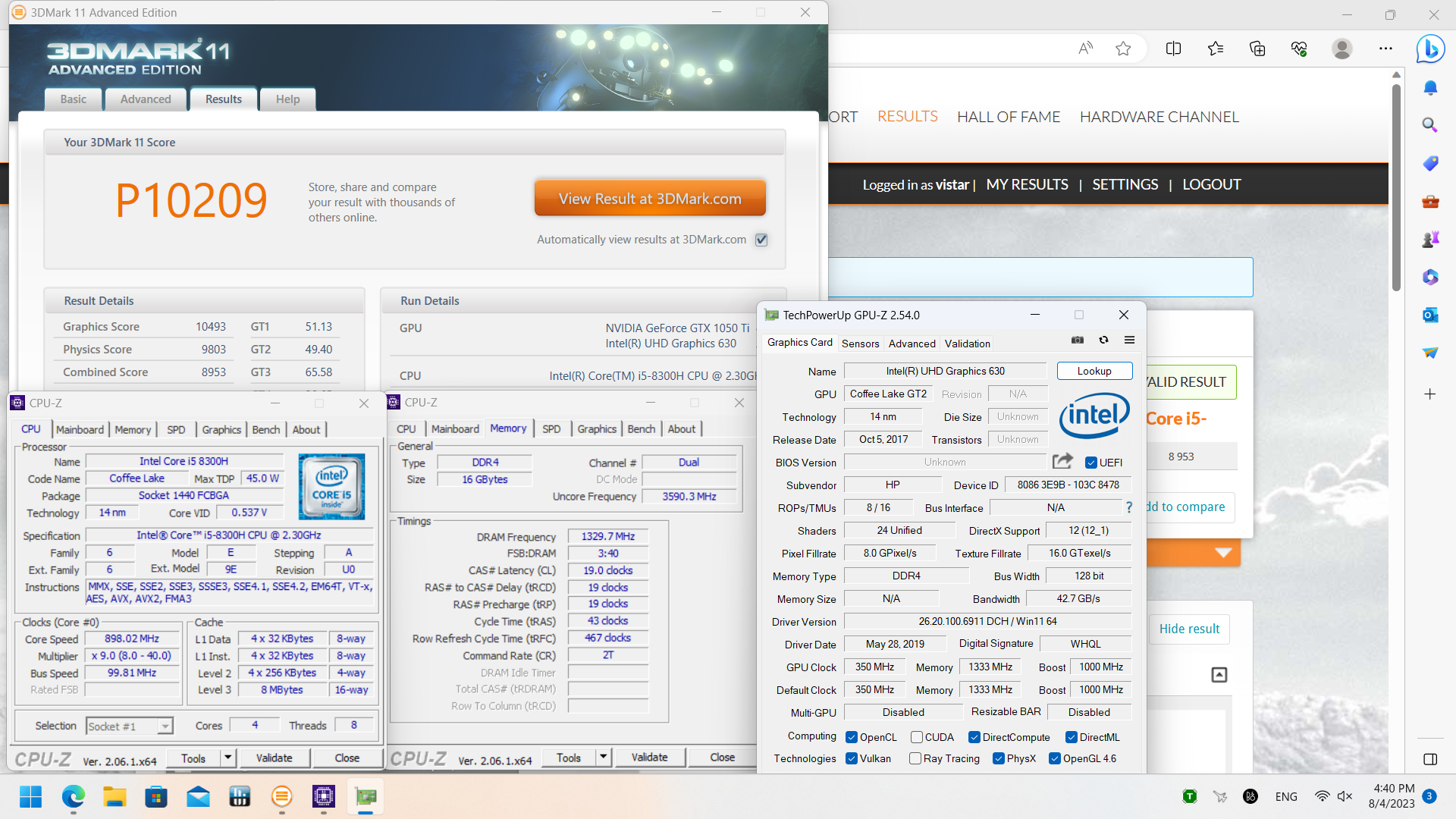Open GPU-Z Advanced tab

point(912,344)
